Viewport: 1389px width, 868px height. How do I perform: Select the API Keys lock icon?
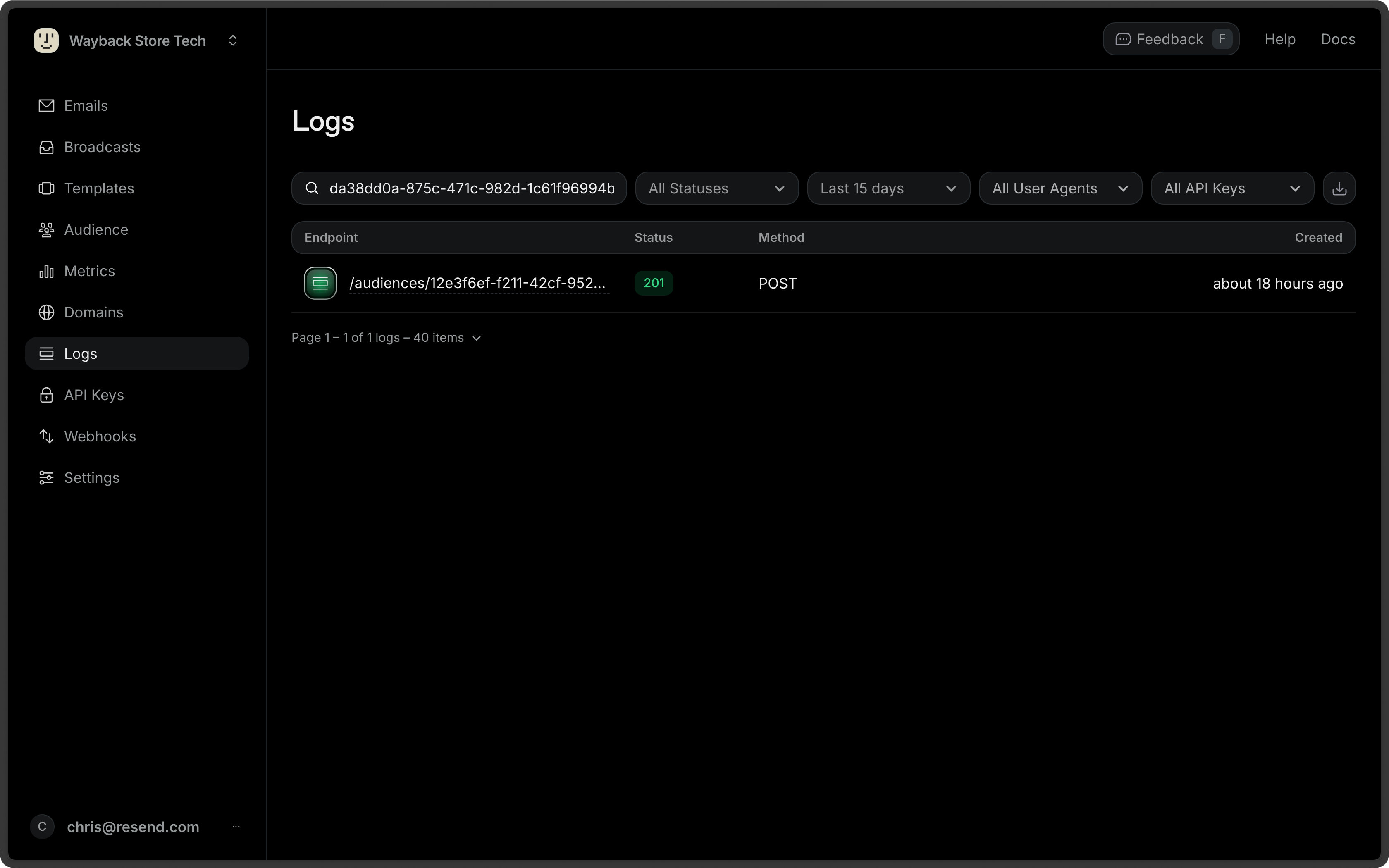click(46, 394)
